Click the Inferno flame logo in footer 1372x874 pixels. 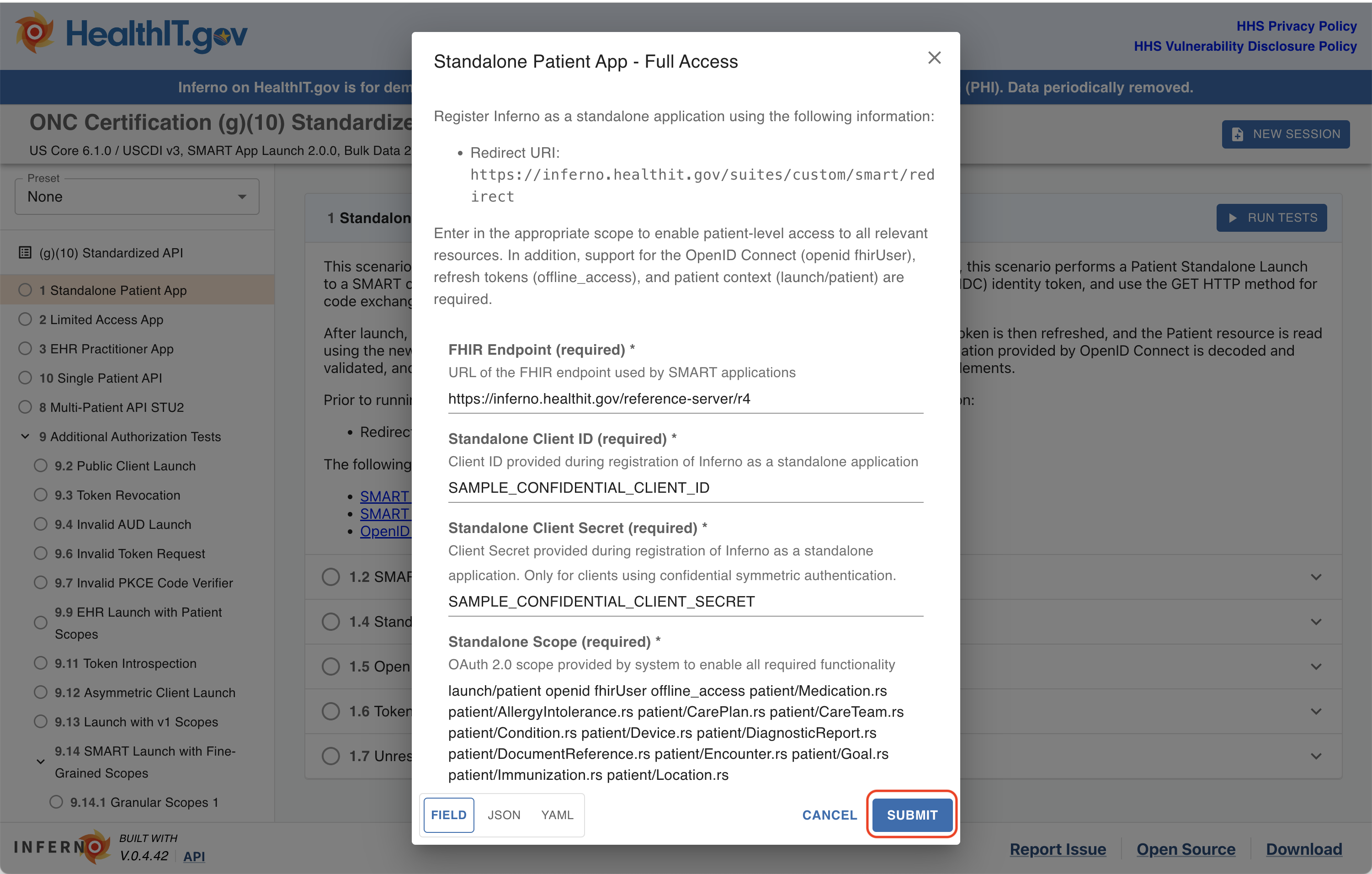pyautogui.click(x=95, y=847)
